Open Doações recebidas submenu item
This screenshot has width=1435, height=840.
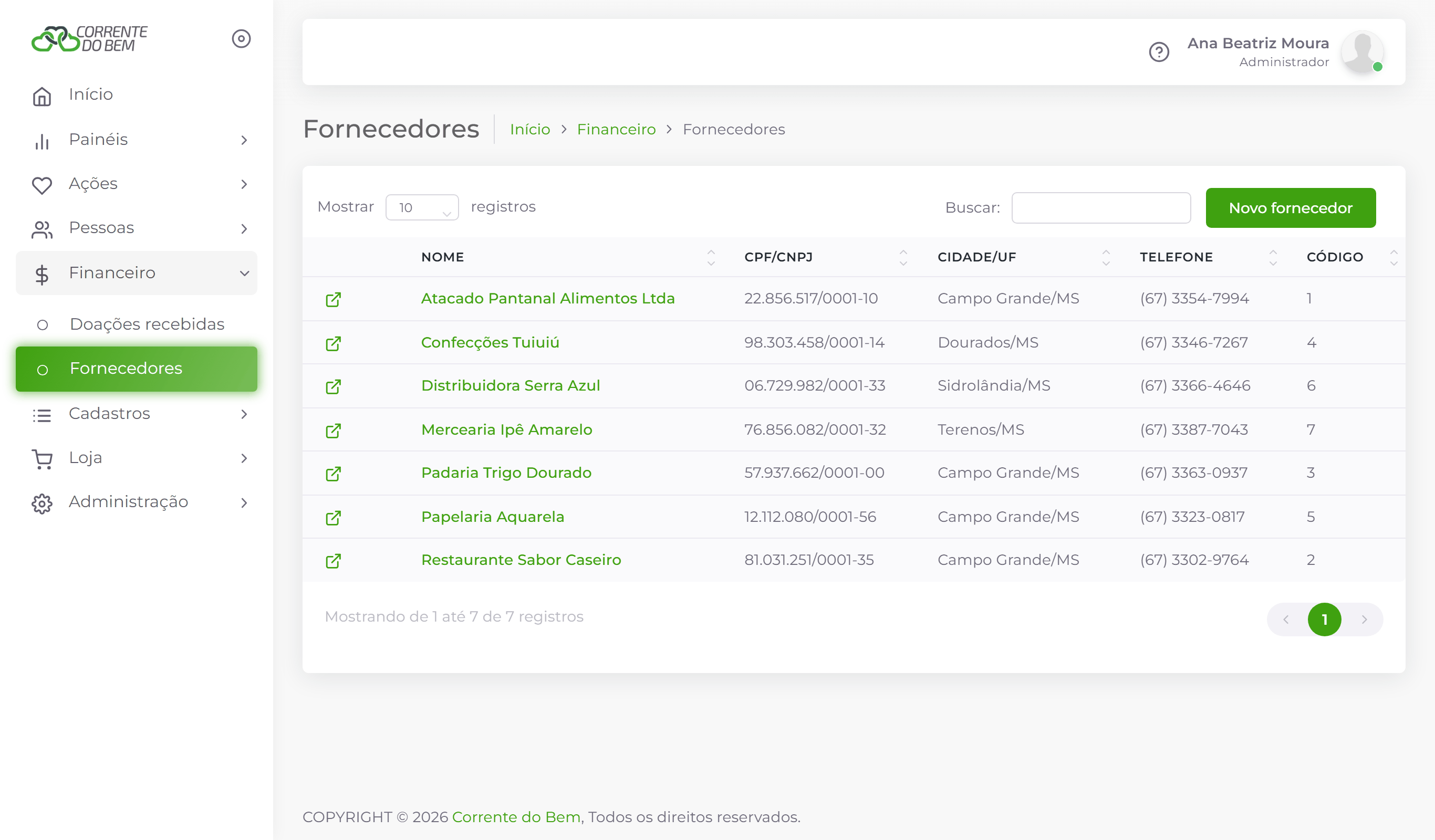pos(137,324)
